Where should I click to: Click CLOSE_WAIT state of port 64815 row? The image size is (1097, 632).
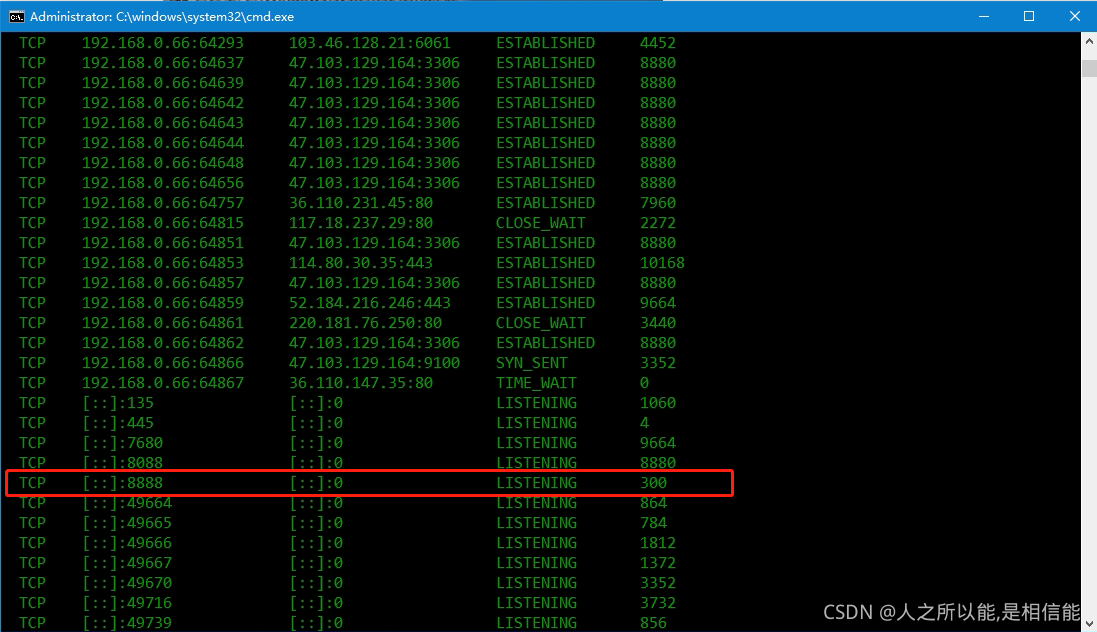click(x=541, y=223)
